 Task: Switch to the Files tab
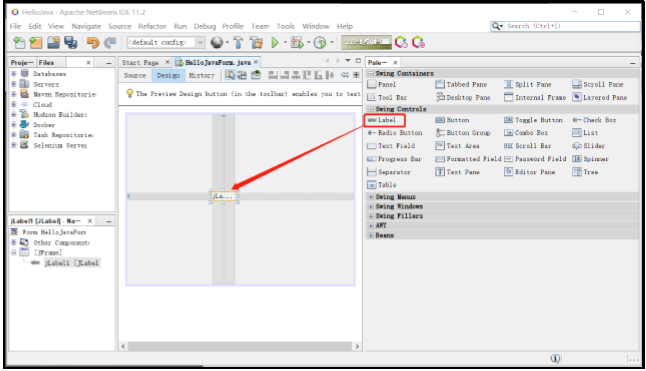pyautogui.click(x=46, y=63)
